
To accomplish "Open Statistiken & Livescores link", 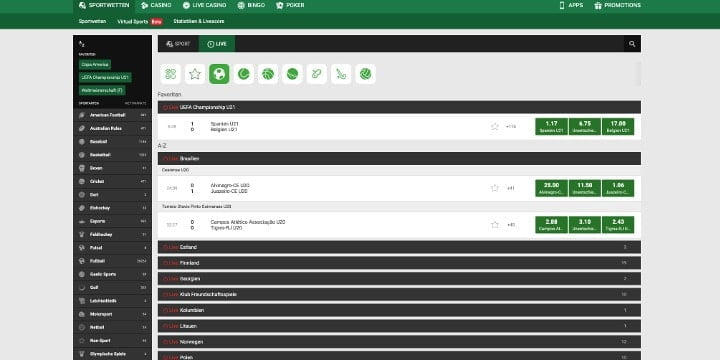I will [x=199, y=21].
